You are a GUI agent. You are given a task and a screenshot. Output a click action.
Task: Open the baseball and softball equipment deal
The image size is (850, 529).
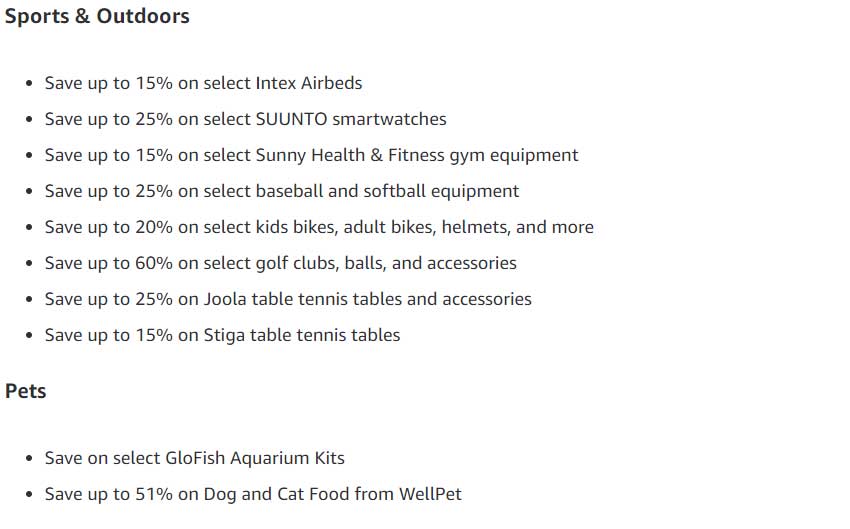[282, 191]
